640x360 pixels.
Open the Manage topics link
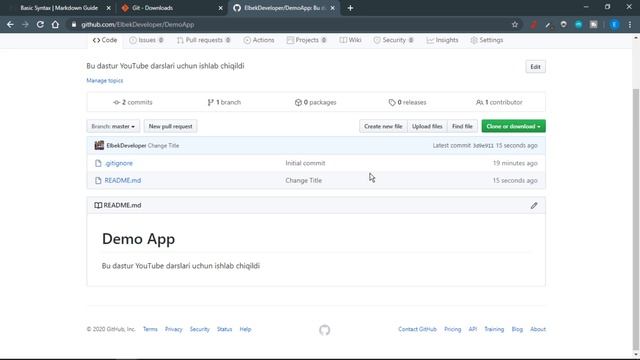(104, 80)
